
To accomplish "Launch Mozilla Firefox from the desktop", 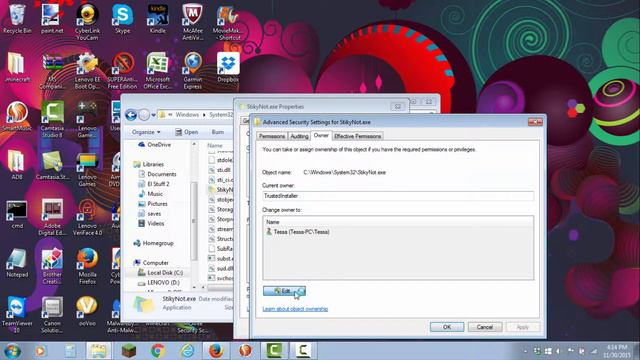I will [87, 266].
